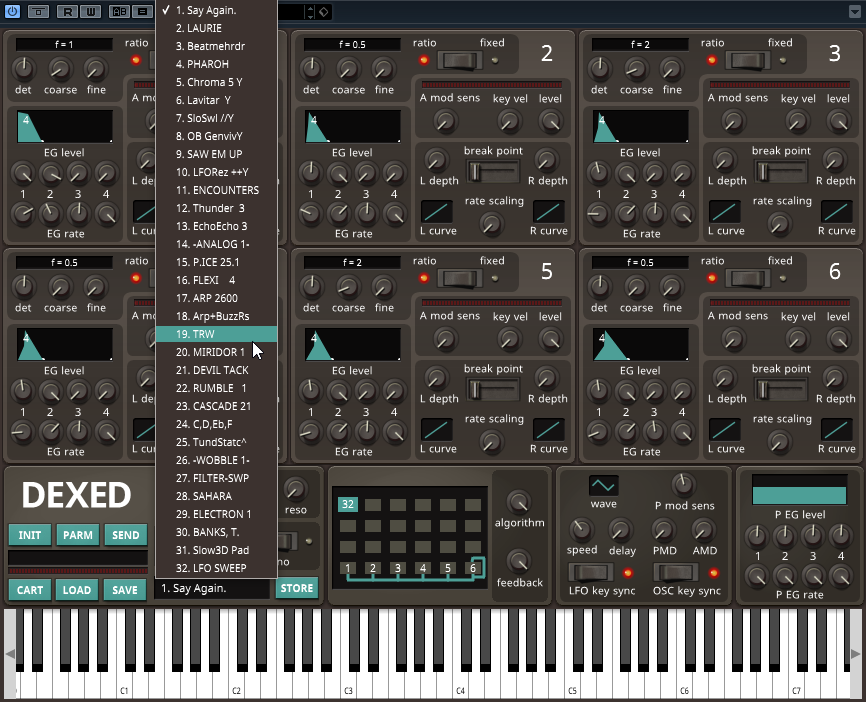Flip operator 3 ratio/fixed switch
This screenshot has height=702, width=866.
(x=747, y=60)
